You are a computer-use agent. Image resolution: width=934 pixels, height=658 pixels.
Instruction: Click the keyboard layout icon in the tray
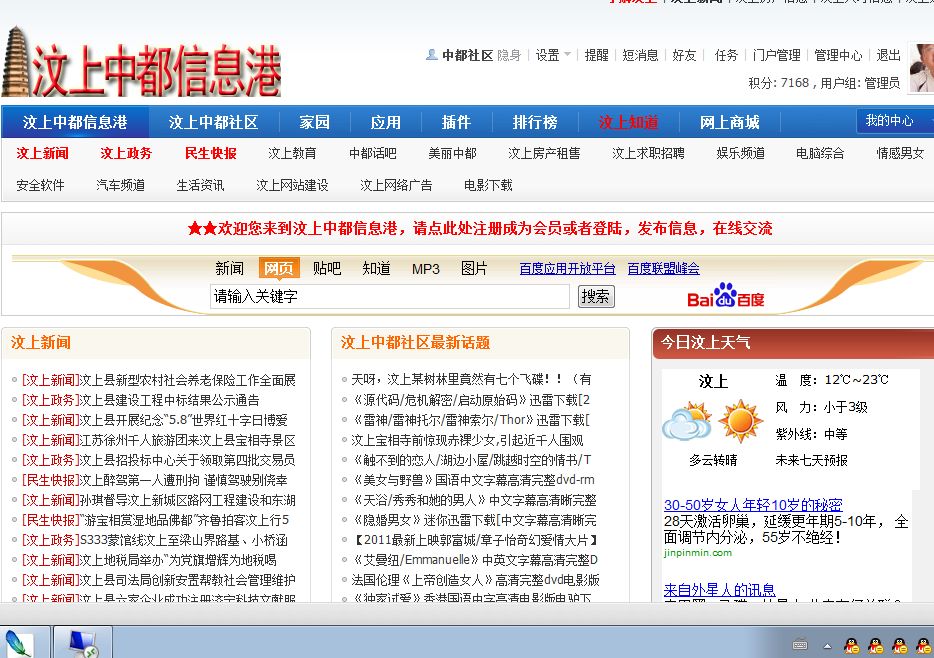pyautogui.click(x=800, y=645)
